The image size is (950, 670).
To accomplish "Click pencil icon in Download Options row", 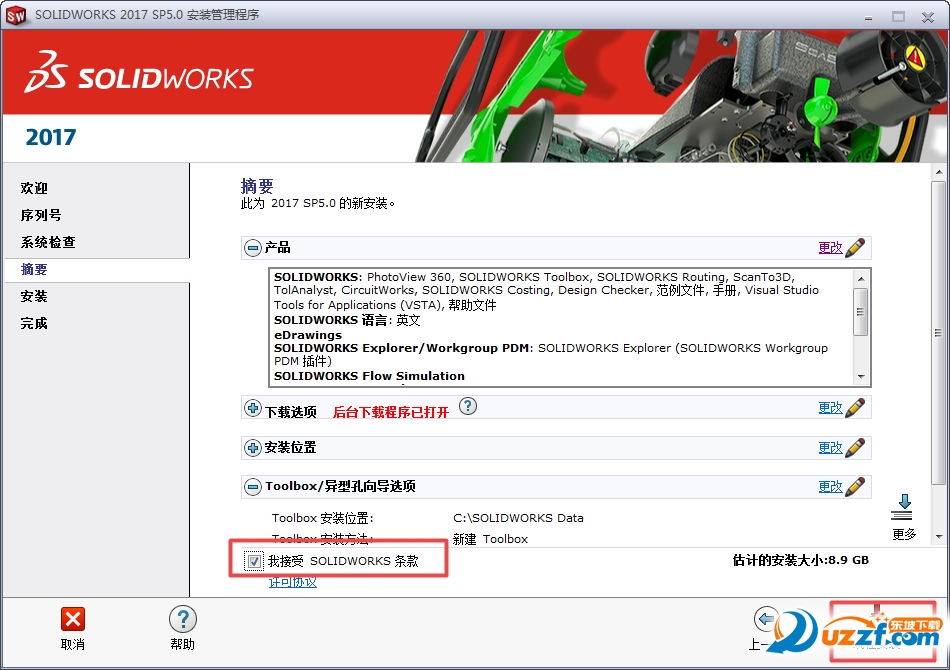I will click(855, 407).
